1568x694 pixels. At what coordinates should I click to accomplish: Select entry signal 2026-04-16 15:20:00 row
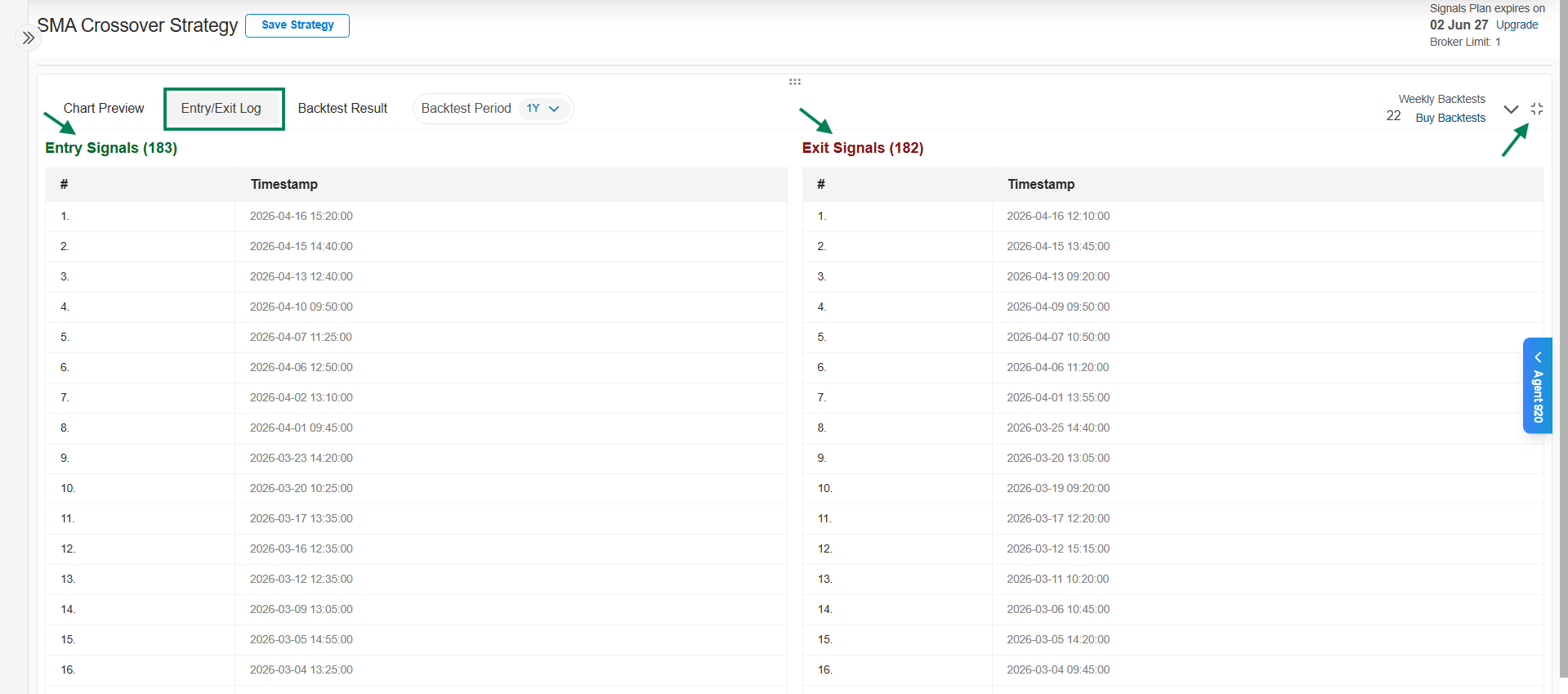pos(302,217)
